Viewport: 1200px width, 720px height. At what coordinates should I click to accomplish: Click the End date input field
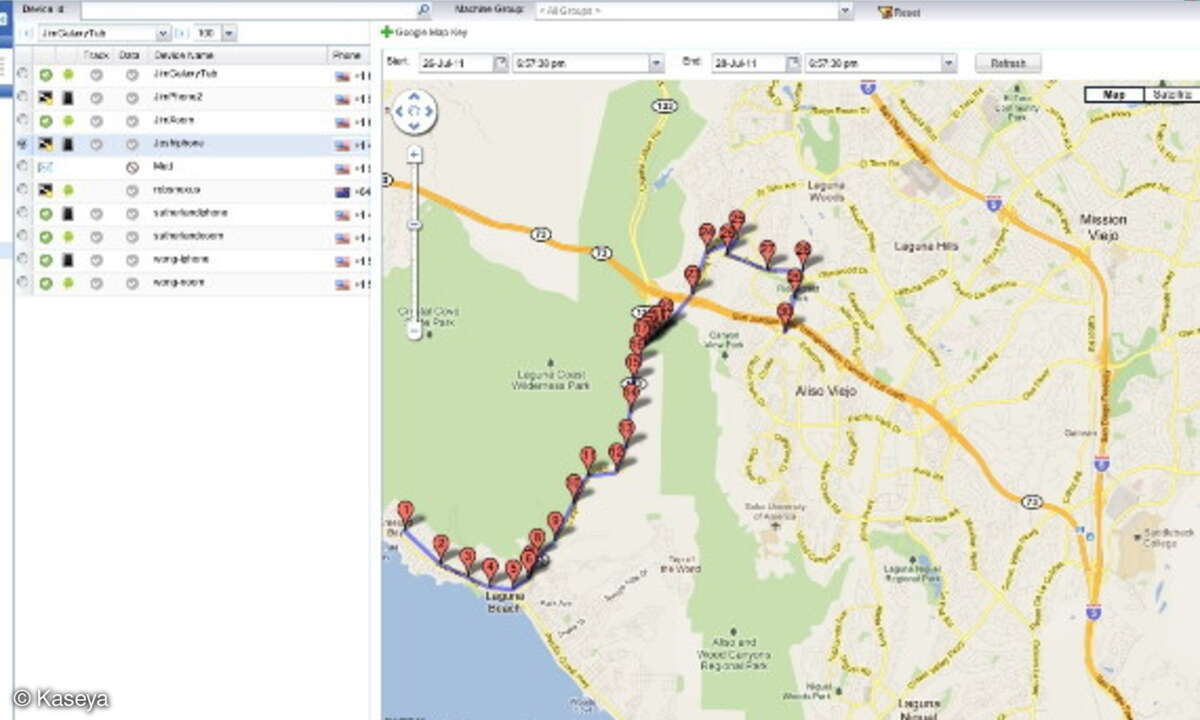[x=749, y=63]
